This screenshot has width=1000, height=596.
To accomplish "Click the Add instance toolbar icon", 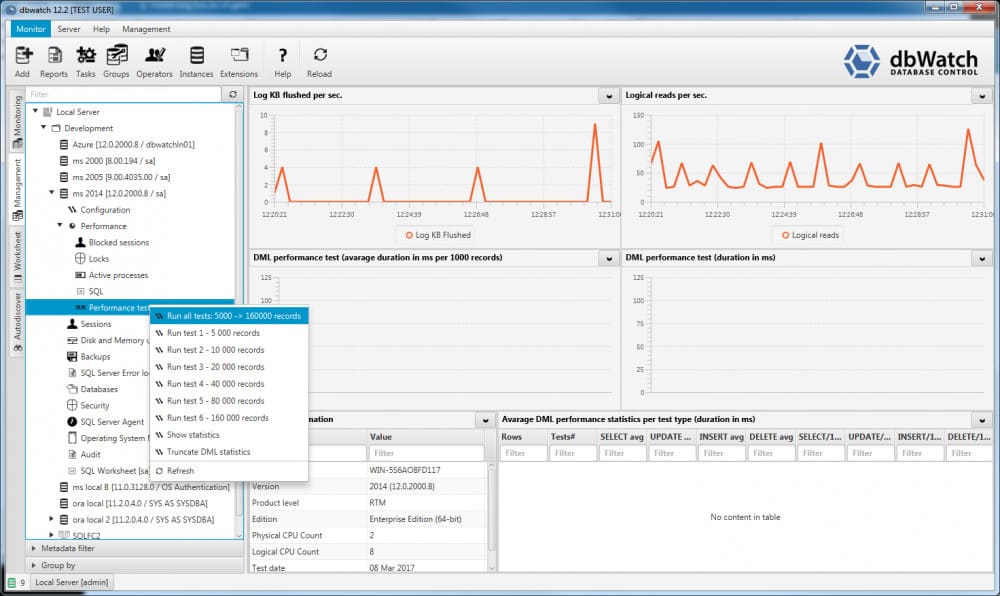I will 23,55.
